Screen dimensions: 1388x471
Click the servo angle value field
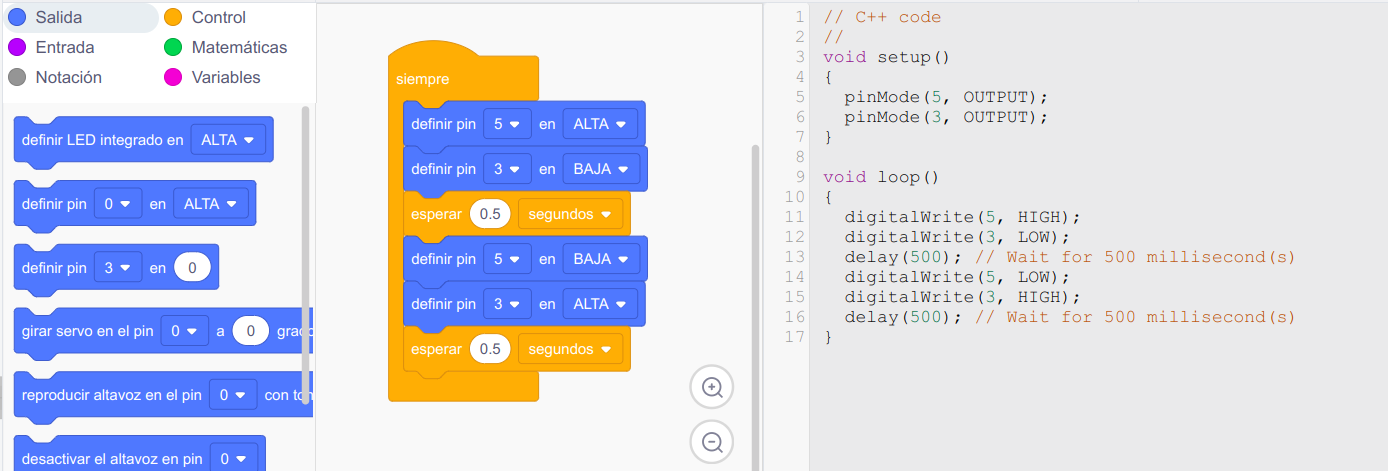[x=251, y=331]
